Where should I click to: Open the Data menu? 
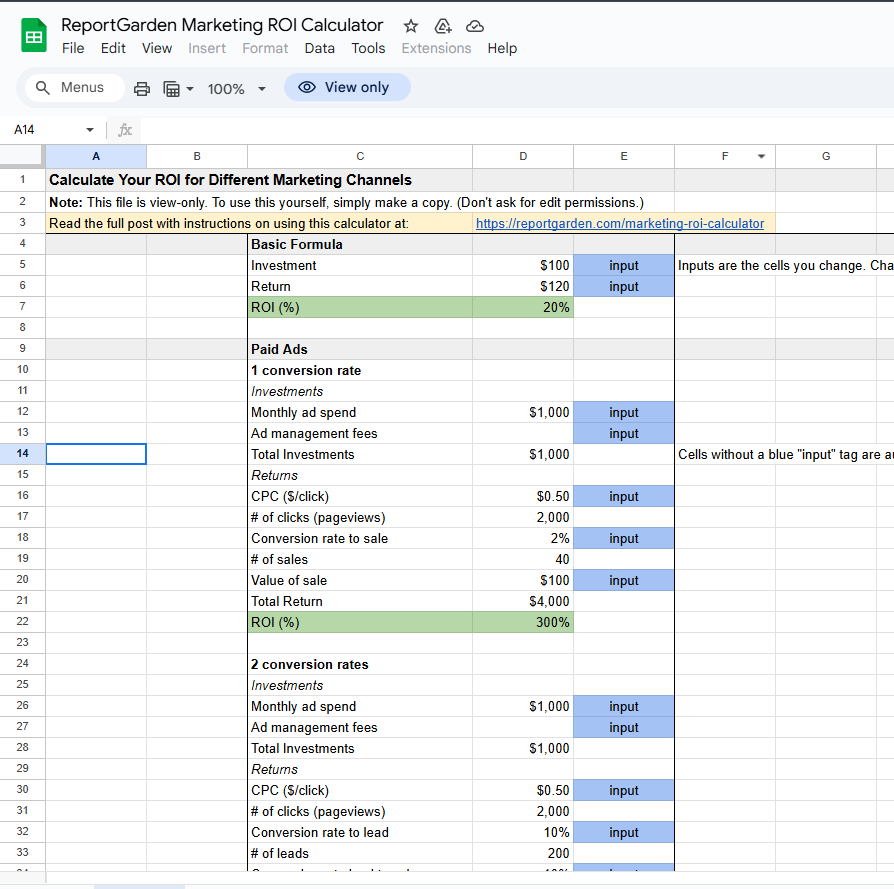click(319, 48)
